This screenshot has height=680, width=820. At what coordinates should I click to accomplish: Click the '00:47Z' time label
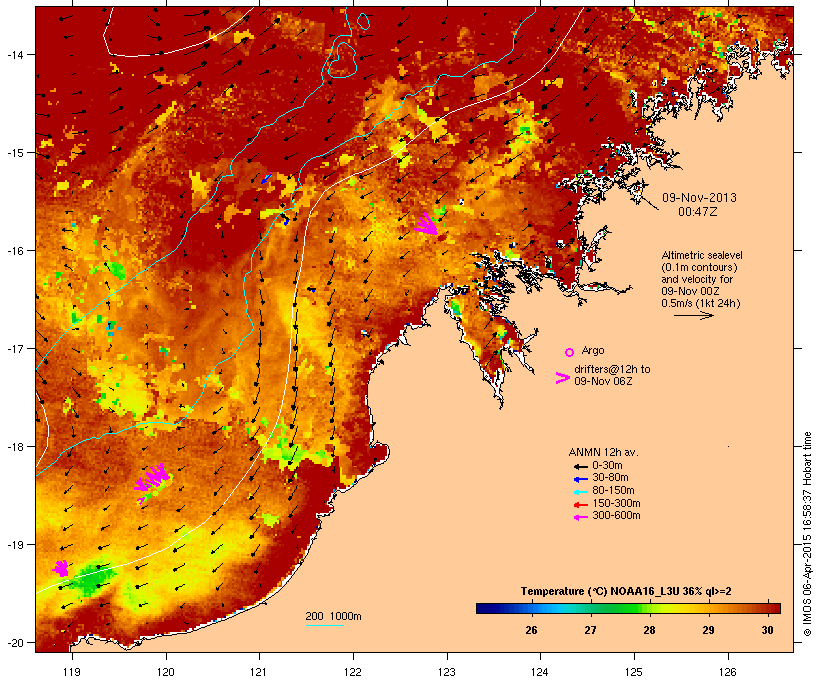coord(698,212)
